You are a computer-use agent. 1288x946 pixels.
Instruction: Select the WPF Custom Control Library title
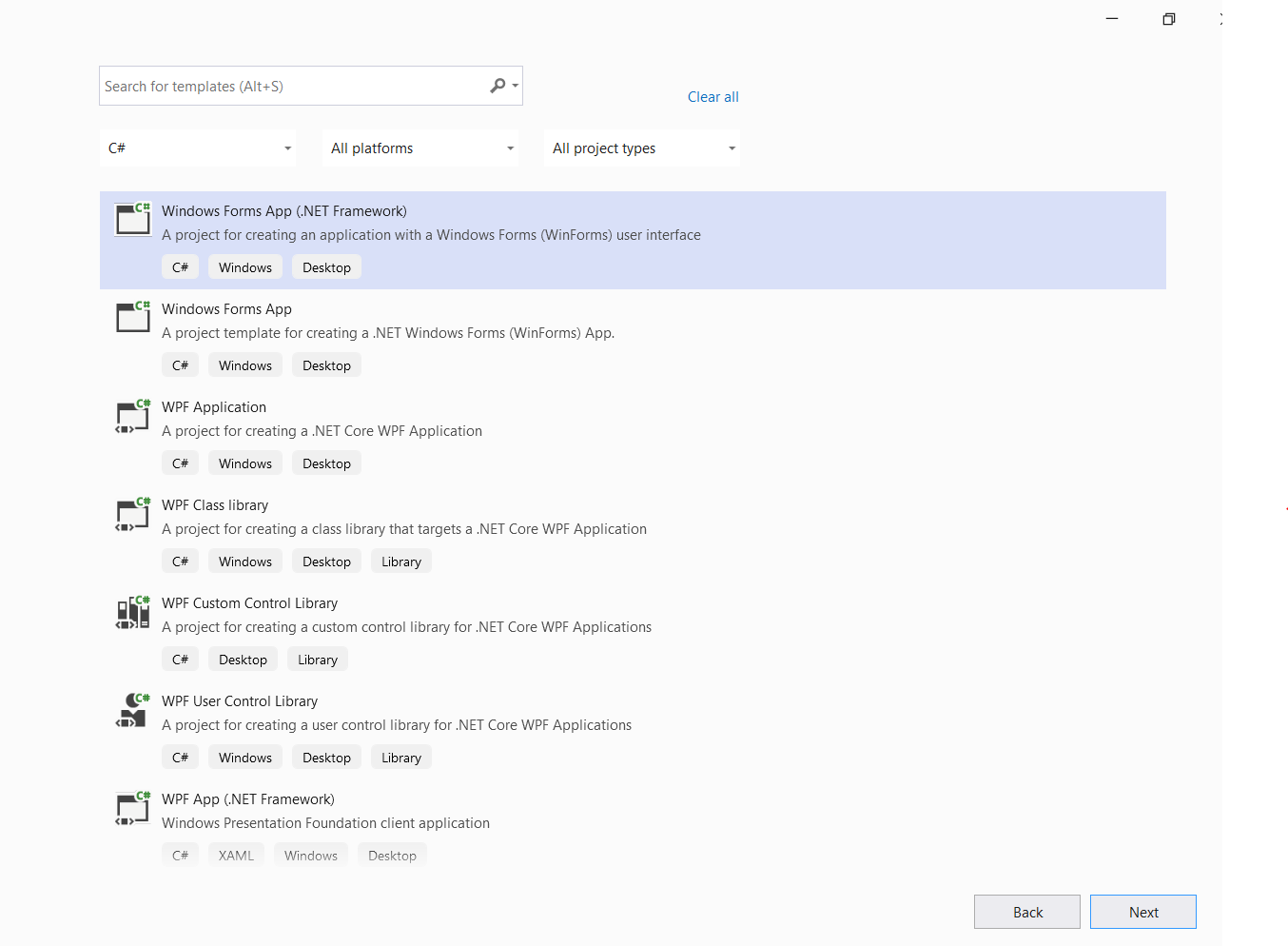249,603
